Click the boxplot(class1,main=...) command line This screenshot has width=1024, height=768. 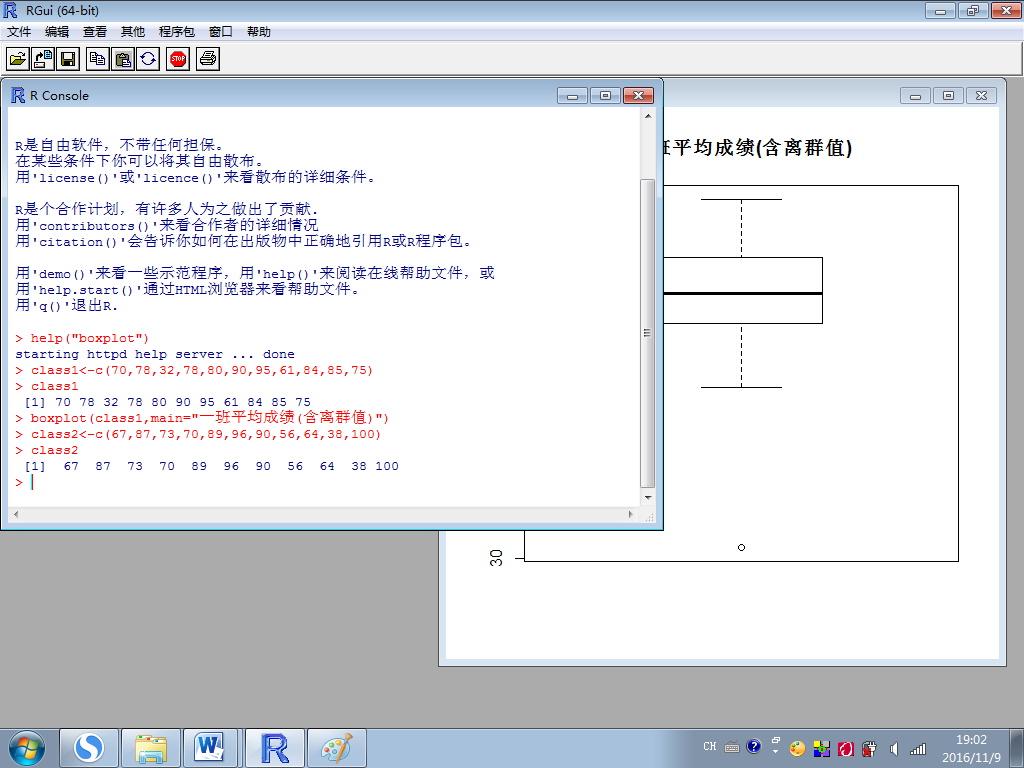[202, 418]
